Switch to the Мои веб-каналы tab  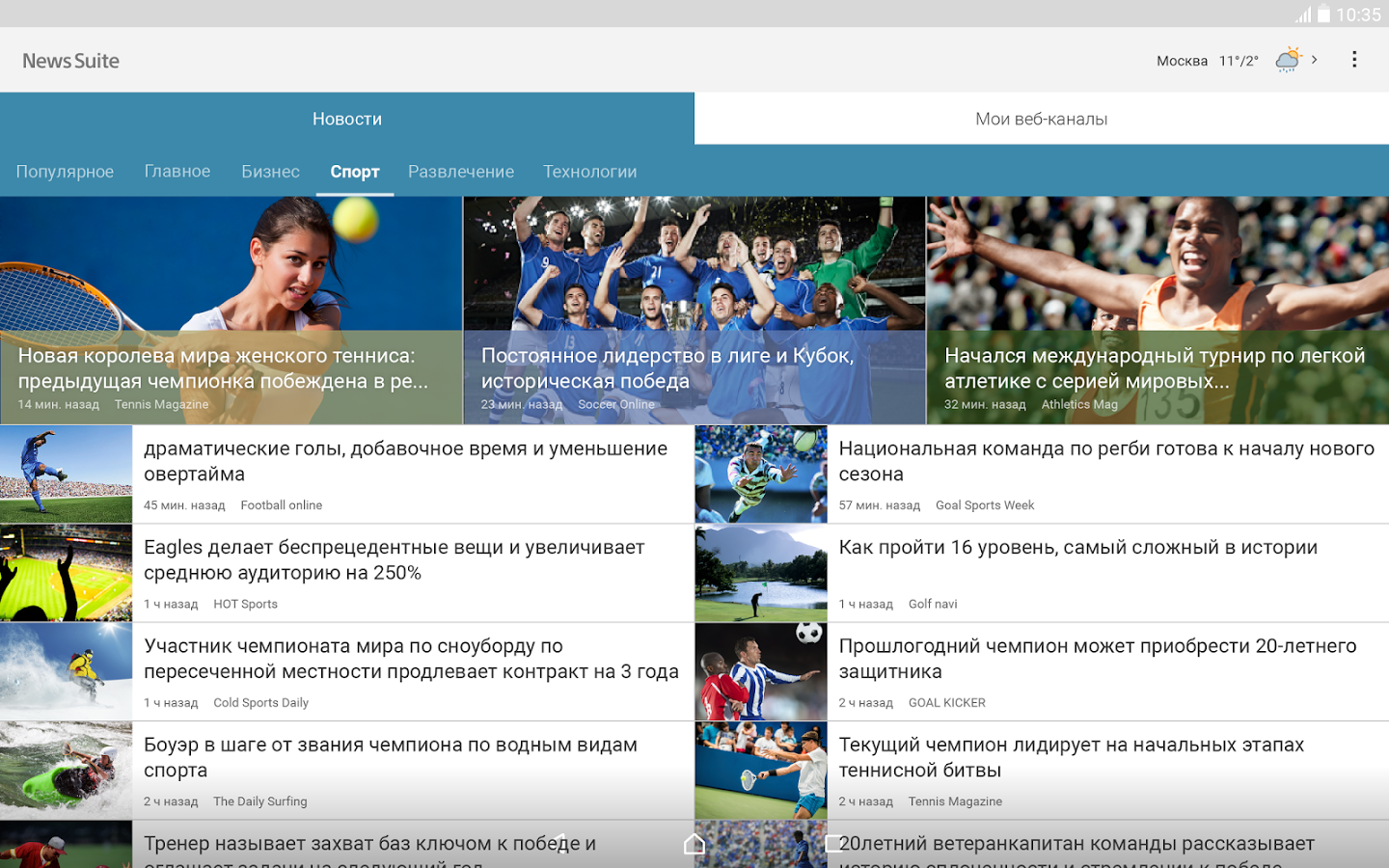[1041, 119]
